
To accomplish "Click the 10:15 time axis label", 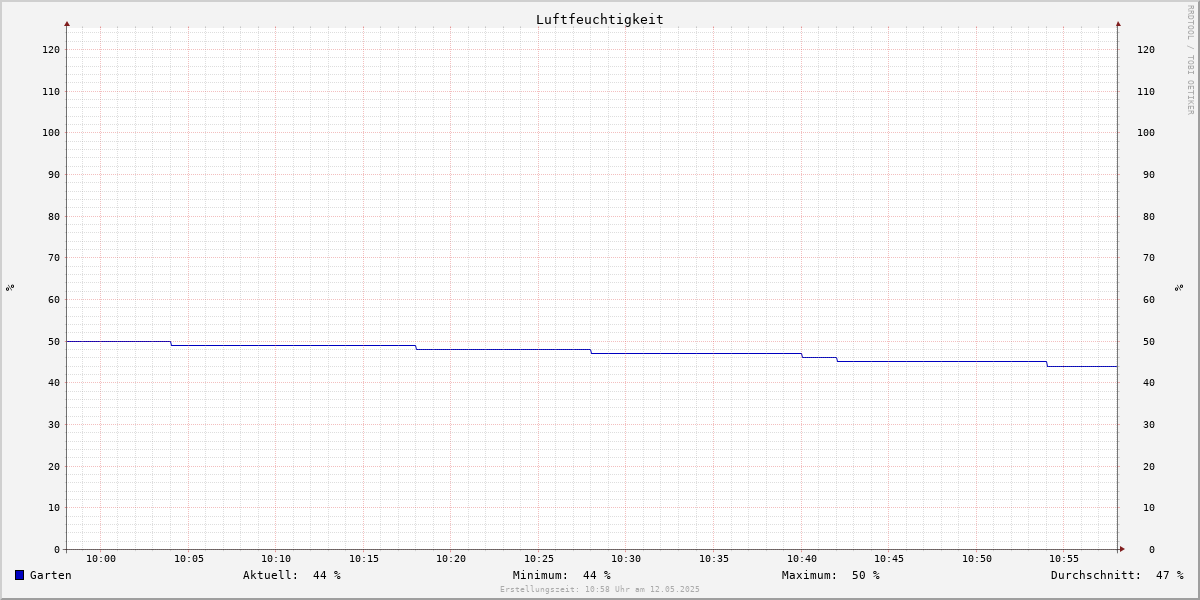I will pyautogui.click(x=364, y=559).
